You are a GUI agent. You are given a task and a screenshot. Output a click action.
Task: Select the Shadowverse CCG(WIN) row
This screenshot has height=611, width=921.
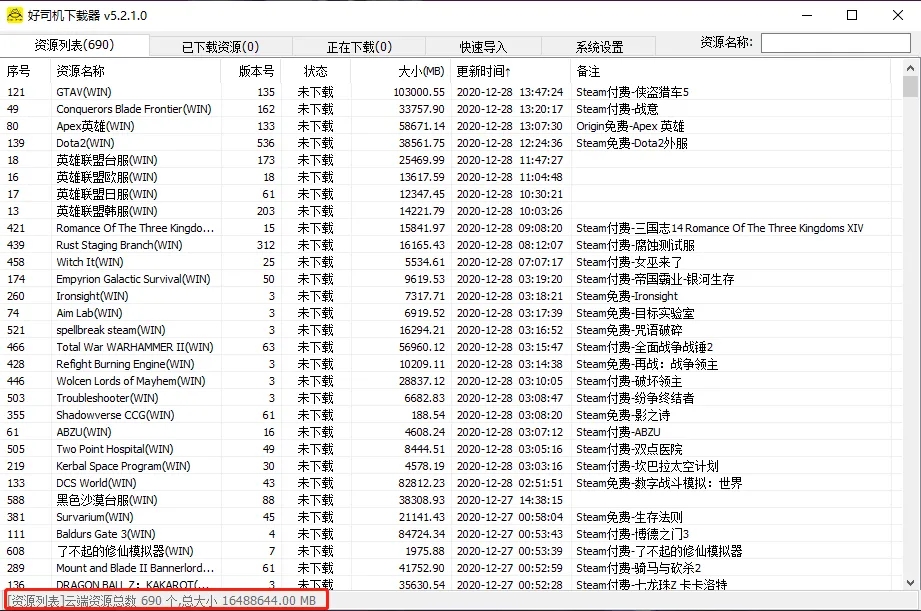point(451,416)
